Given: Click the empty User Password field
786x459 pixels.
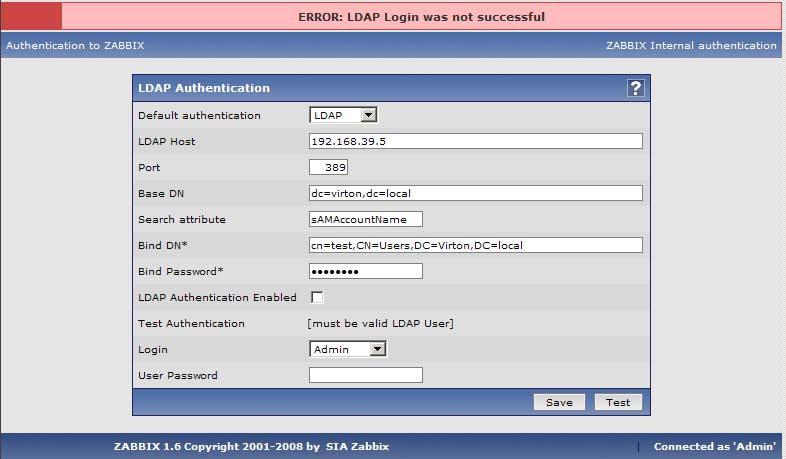Looking at the screenshot, I should point(365,375).
